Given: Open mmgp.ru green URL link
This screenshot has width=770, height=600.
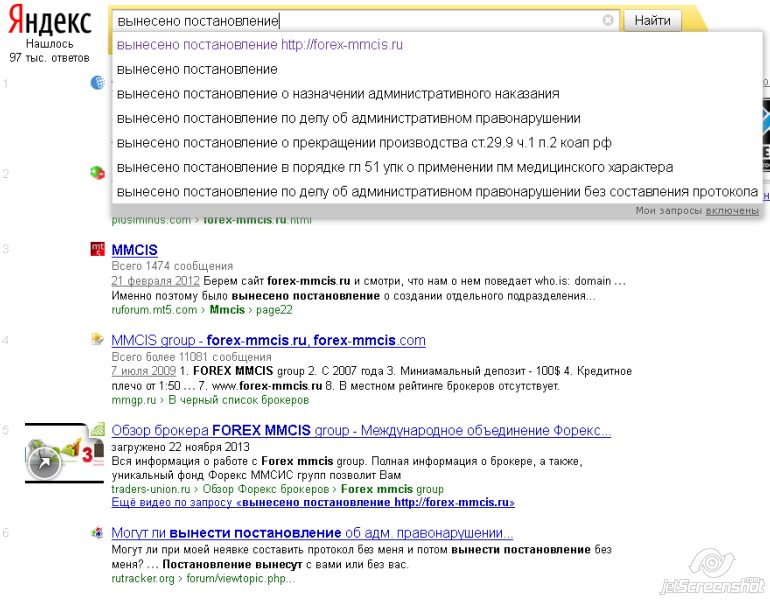Looking at the screenshot, I should (134, 400).
